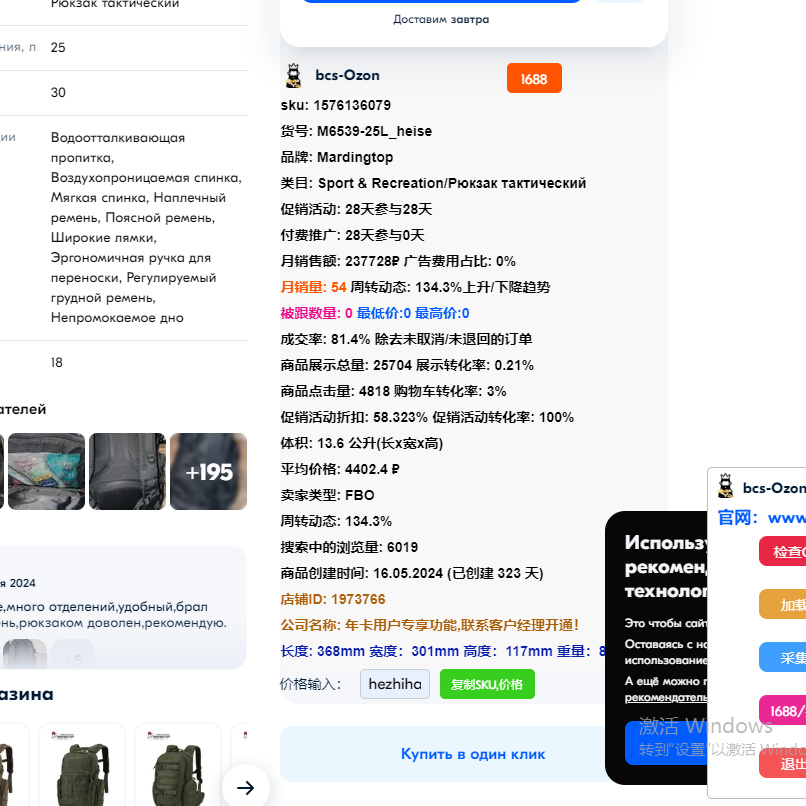Click the orange 加载 sidebar button
This screenshot has width=806, height=806.
[790, 605]
